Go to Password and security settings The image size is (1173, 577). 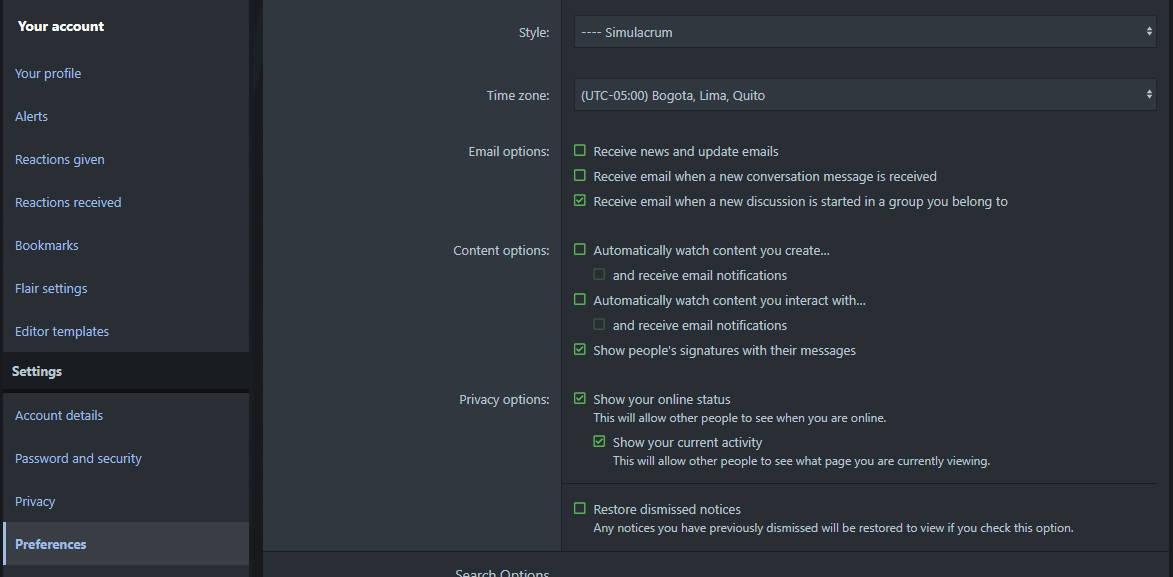[78, 458]
